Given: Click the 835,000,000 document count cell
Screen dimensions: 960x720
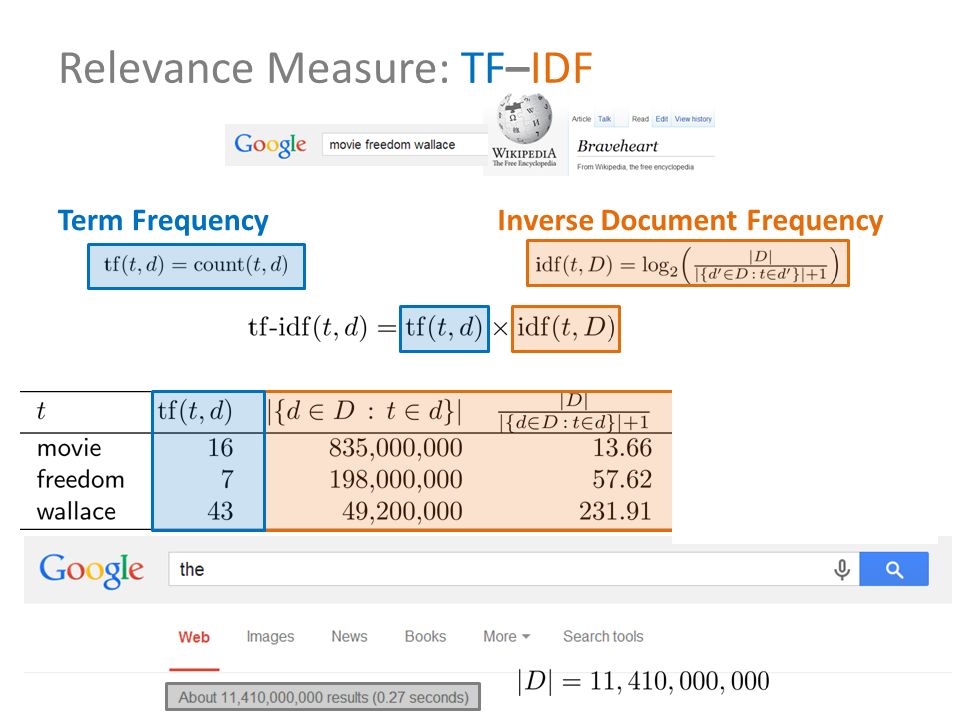Looking at the screenshot, I should coord(396,449).
